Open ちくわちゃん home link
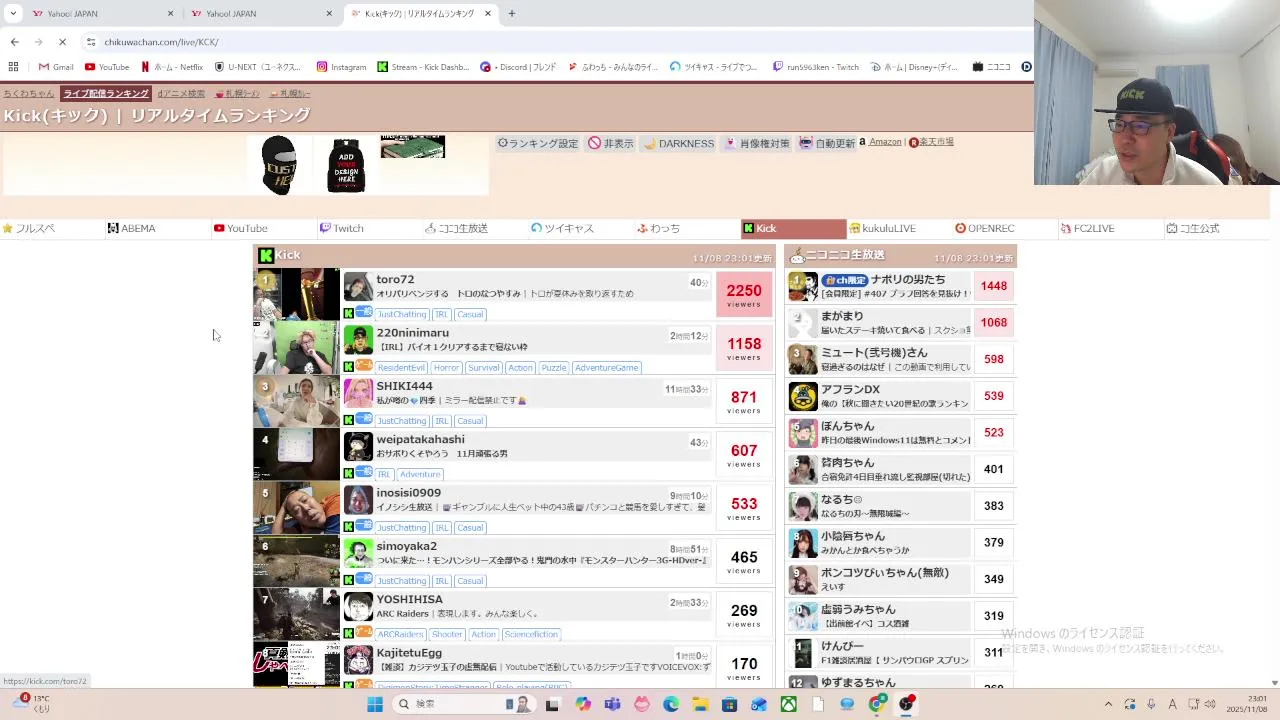This screenshot has width=1280, height=720. (x=28, y=93)
